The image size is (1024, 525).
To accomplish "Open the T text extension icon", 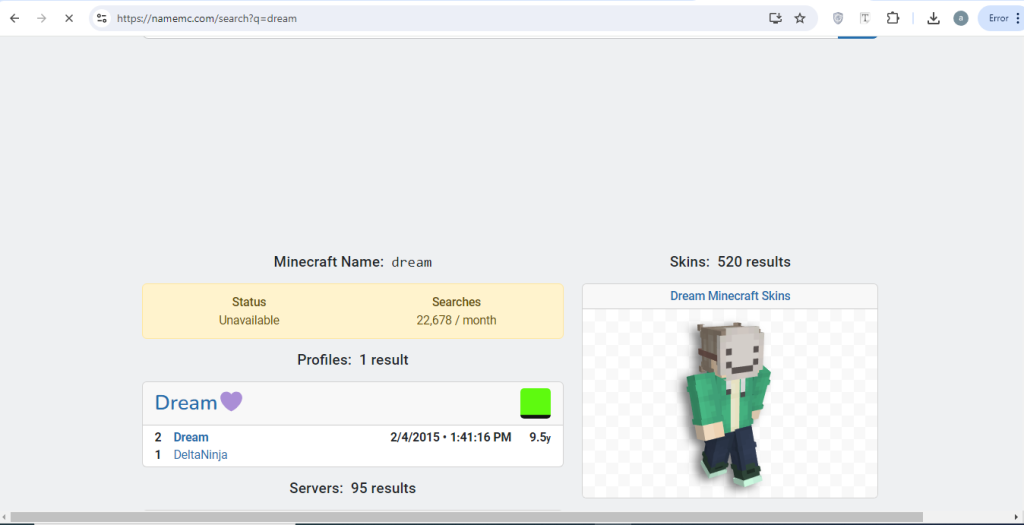I will click(x=865, y=18).
